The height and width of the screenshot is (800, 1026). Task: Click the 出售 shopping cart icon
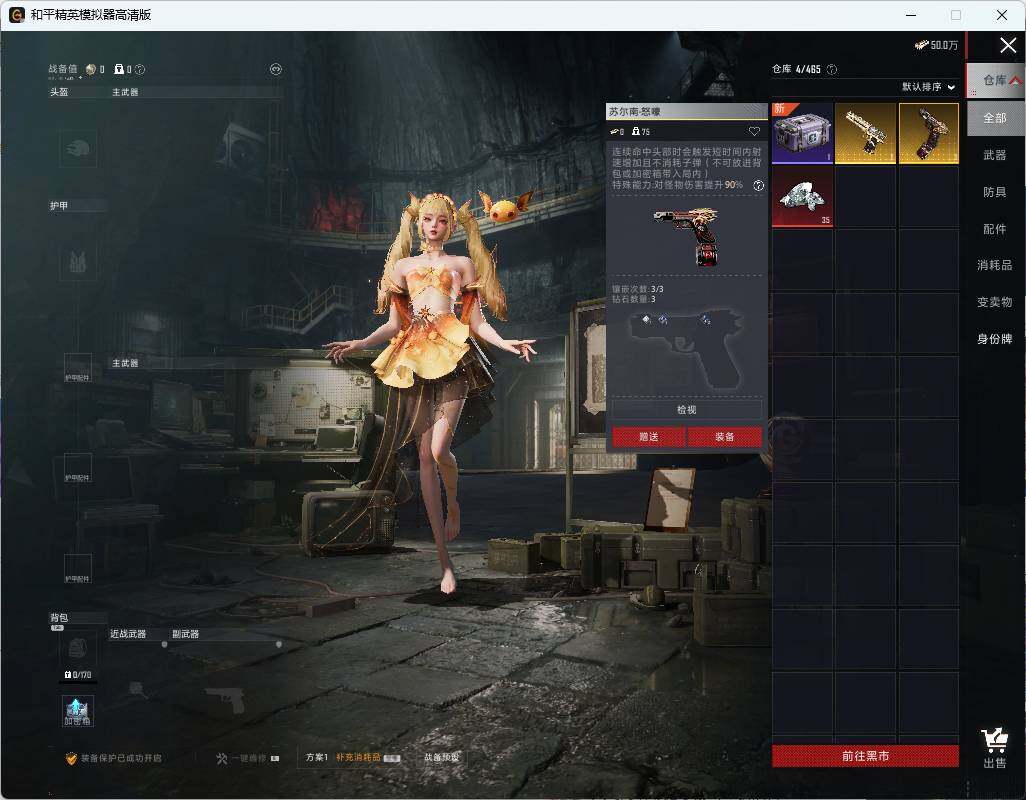pos(995,741)
